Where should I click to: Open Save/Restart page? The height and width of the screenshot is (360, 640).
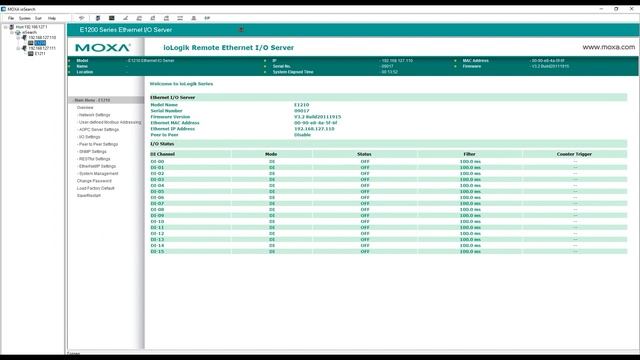click(x=89, y=196)
